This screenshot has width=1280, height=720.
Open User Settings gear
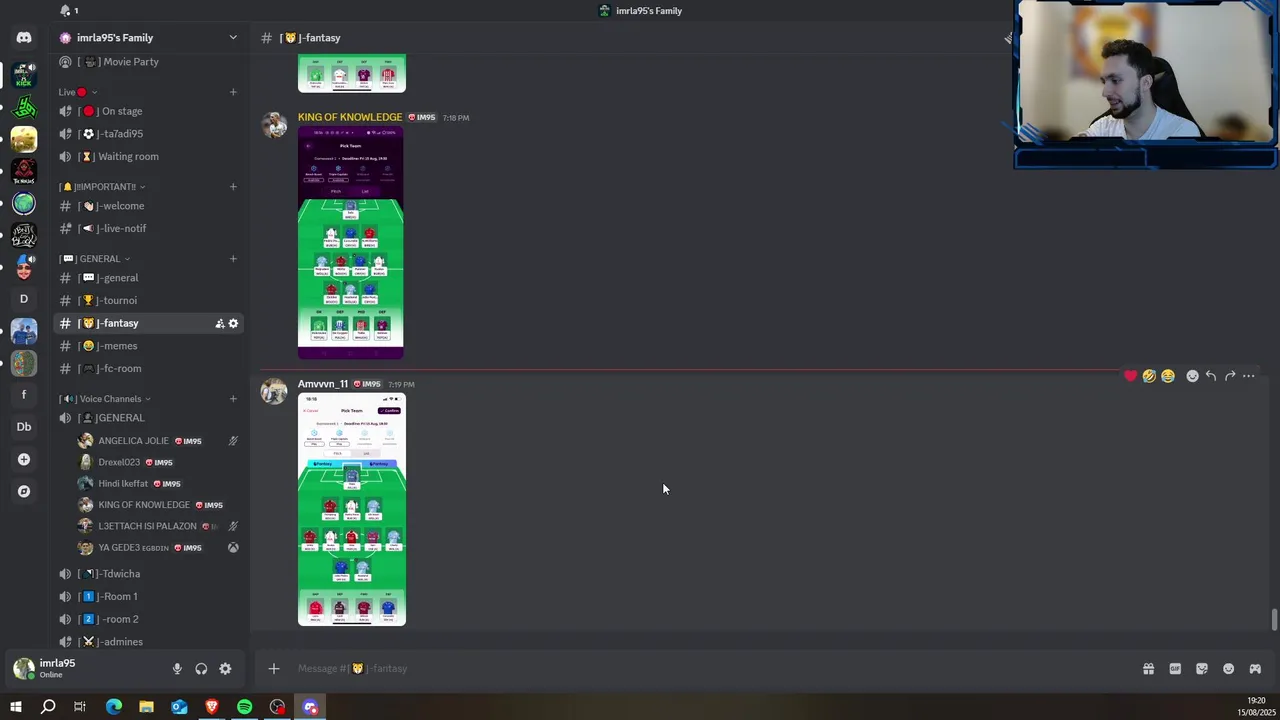click(x=225, y=669)
